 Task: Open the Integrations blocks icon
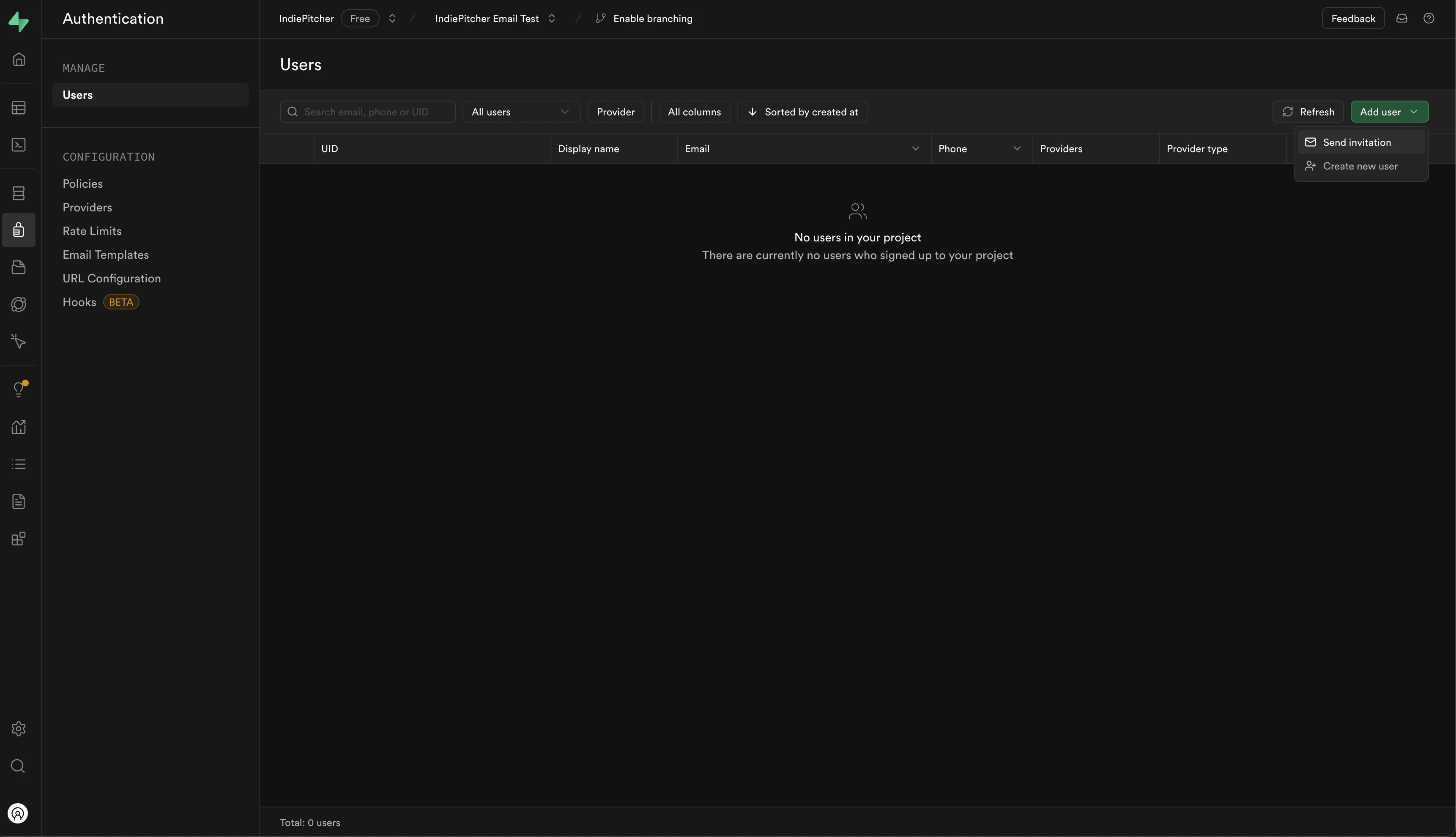click(19, 539)
